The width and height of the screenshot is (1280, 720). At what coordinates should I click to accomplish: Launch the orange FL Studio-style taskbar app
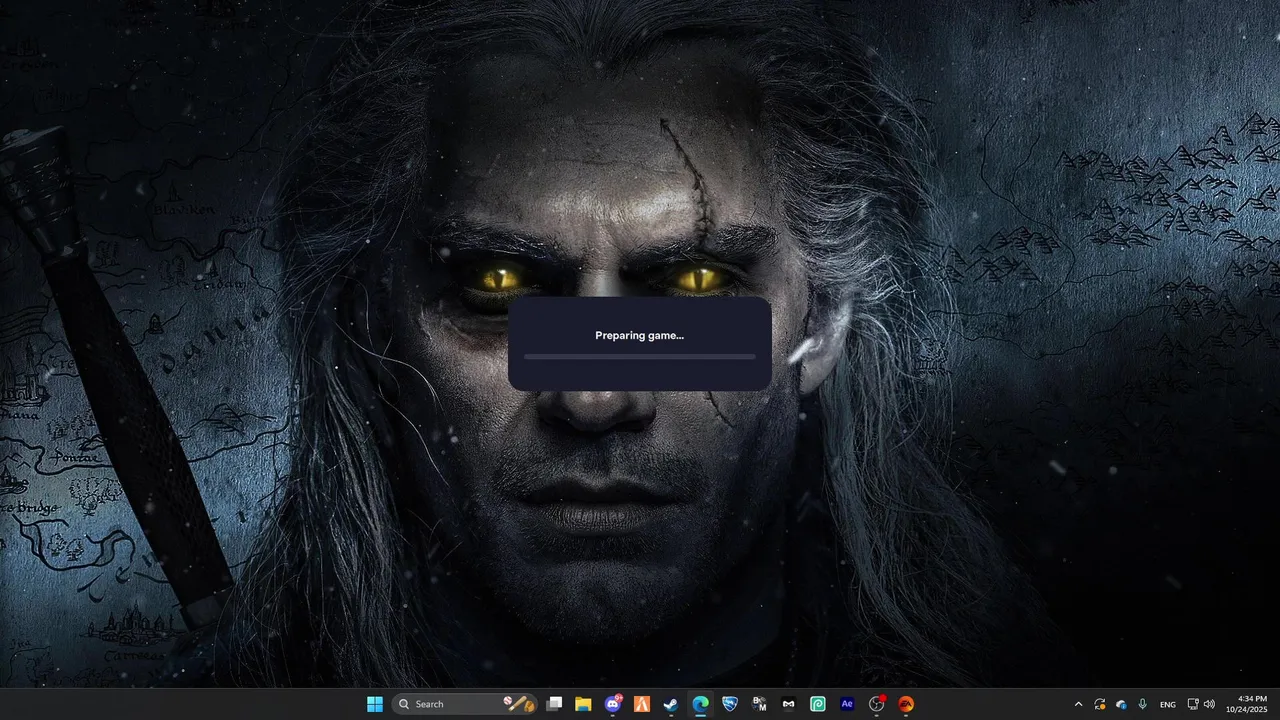(642, 704)
